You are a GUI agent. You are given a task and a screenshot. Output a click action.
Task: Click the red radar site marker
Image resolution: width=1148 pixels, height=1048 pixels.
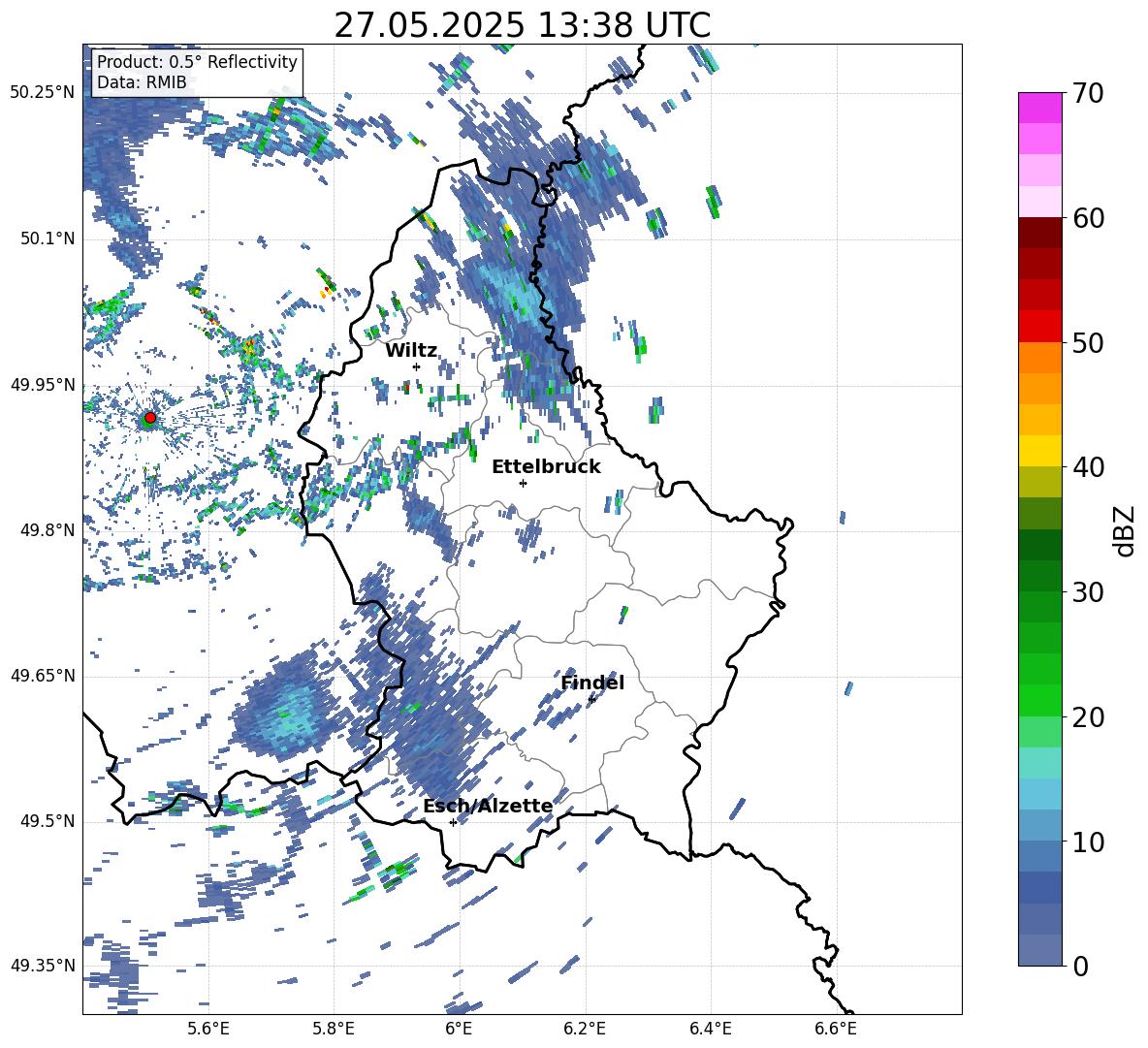coord(150,418)
